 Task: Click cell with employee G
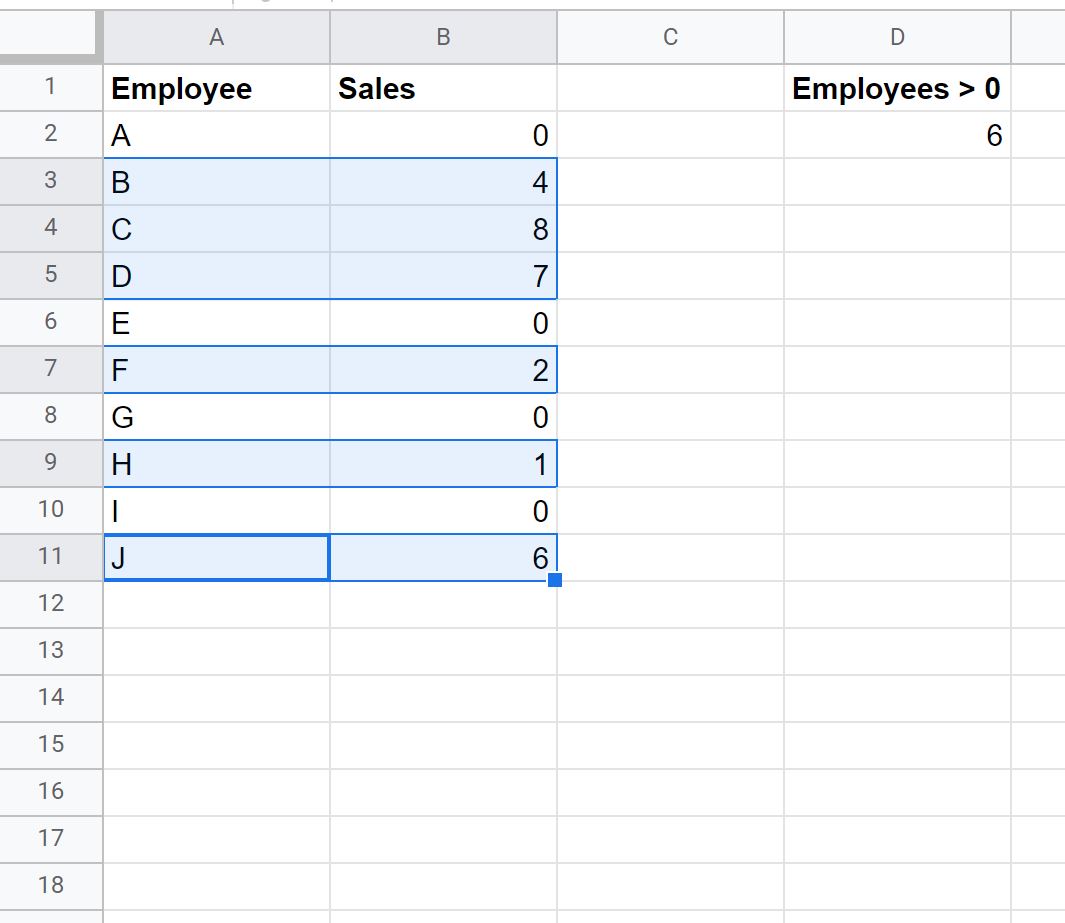pyautogui.click(x=217, y=416)
